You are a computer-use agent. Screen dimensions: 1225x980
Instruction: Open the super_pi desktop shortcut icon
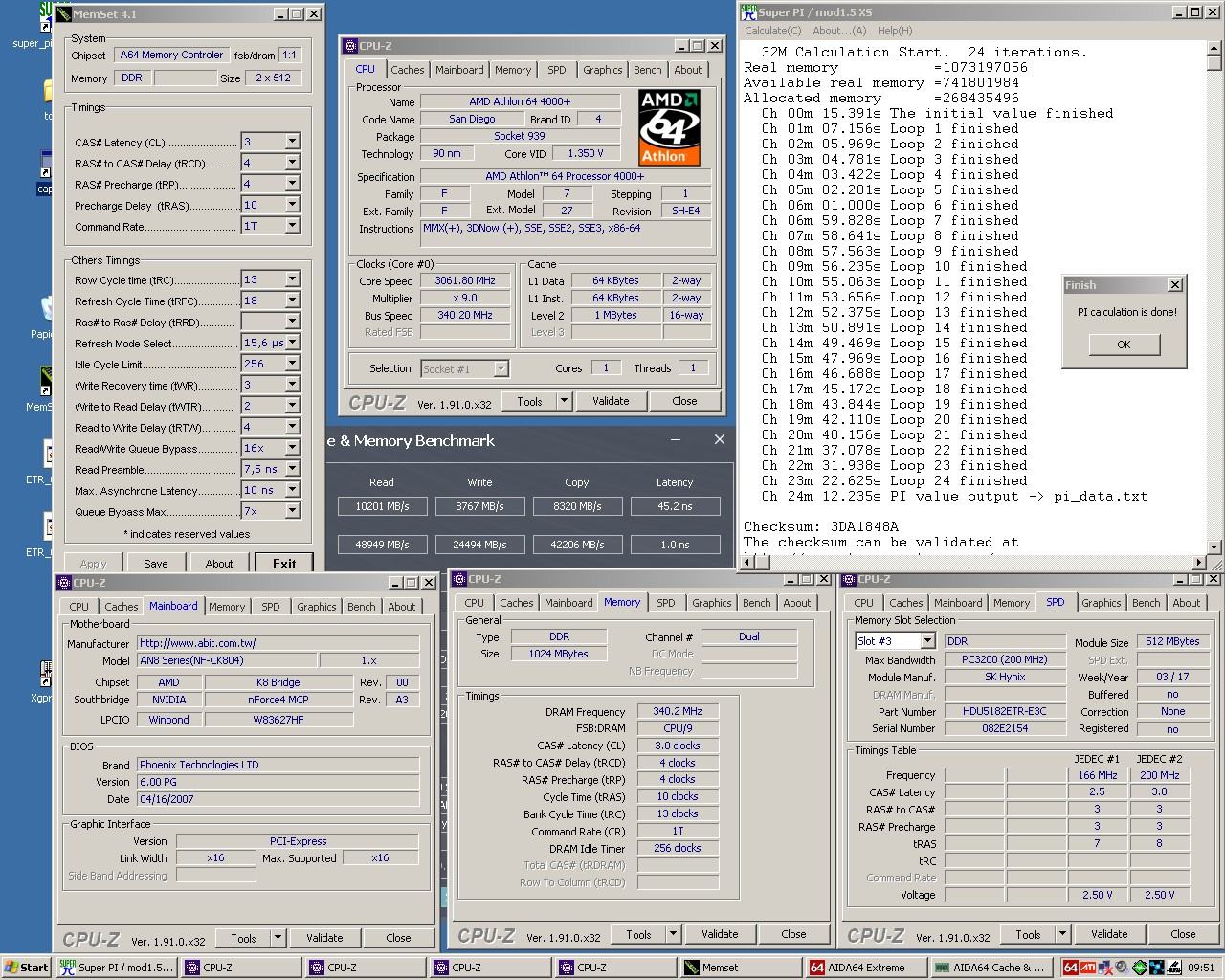click(44, 19)
